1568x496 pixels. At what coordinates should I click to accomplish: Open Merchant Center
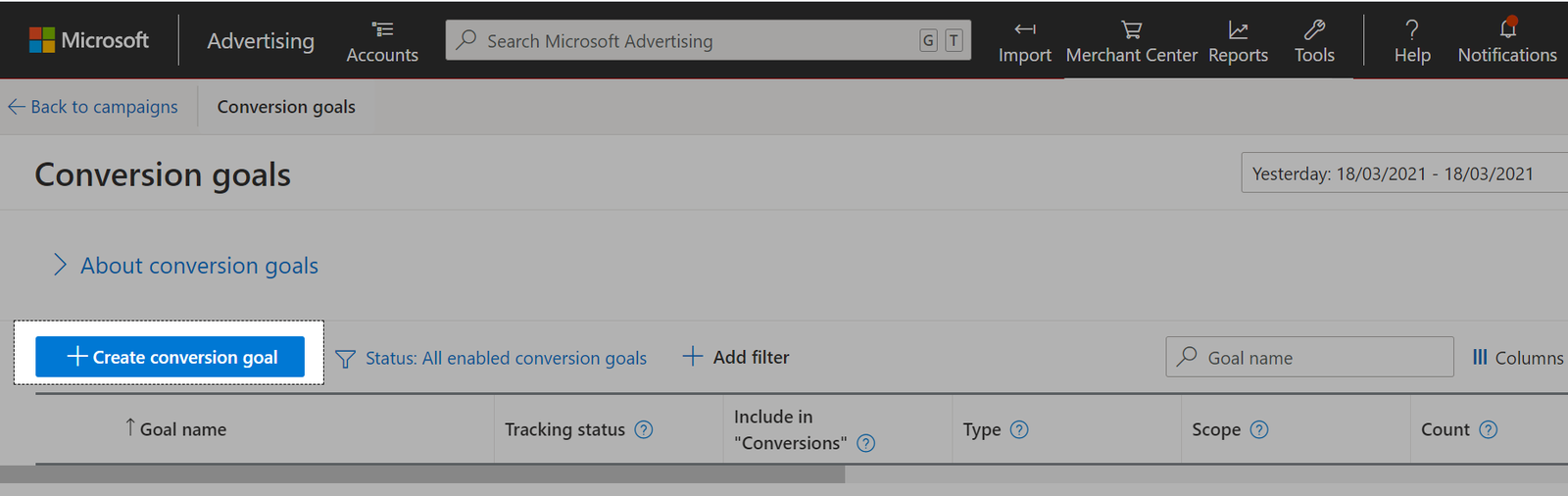[x=1131, y=41]
